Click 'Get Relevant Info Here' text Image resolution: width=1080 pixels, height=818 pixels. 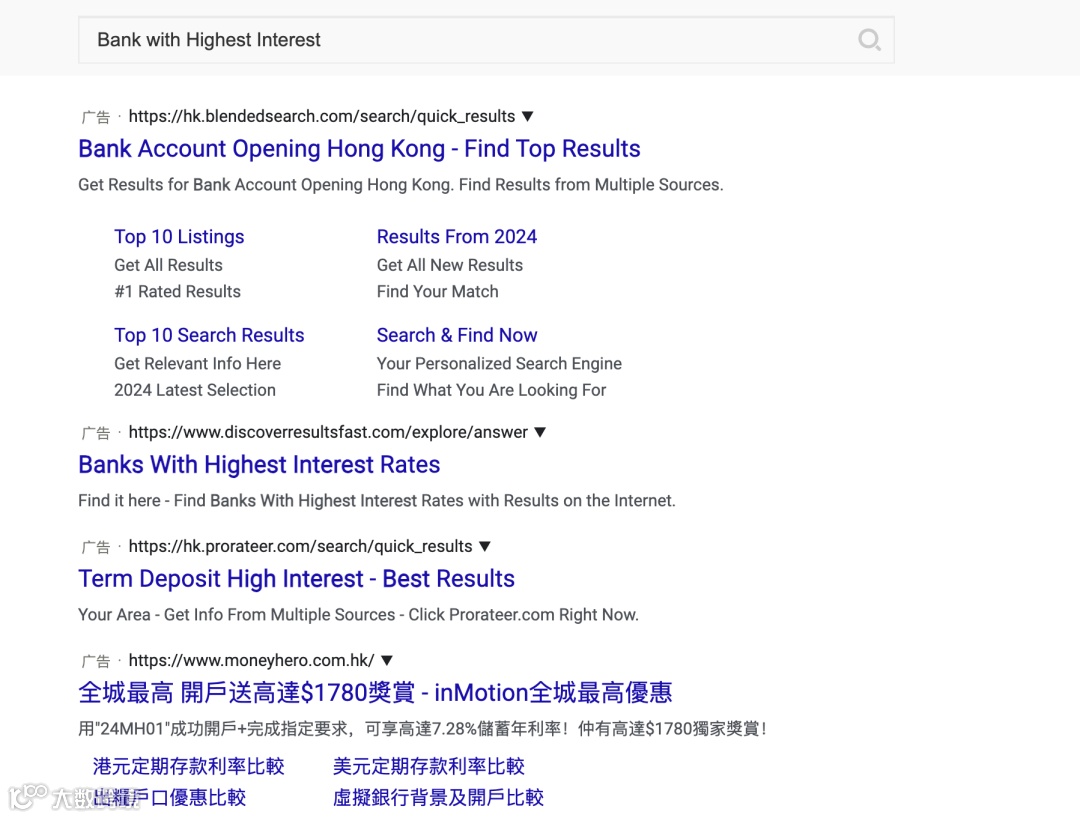coord(198,364)
